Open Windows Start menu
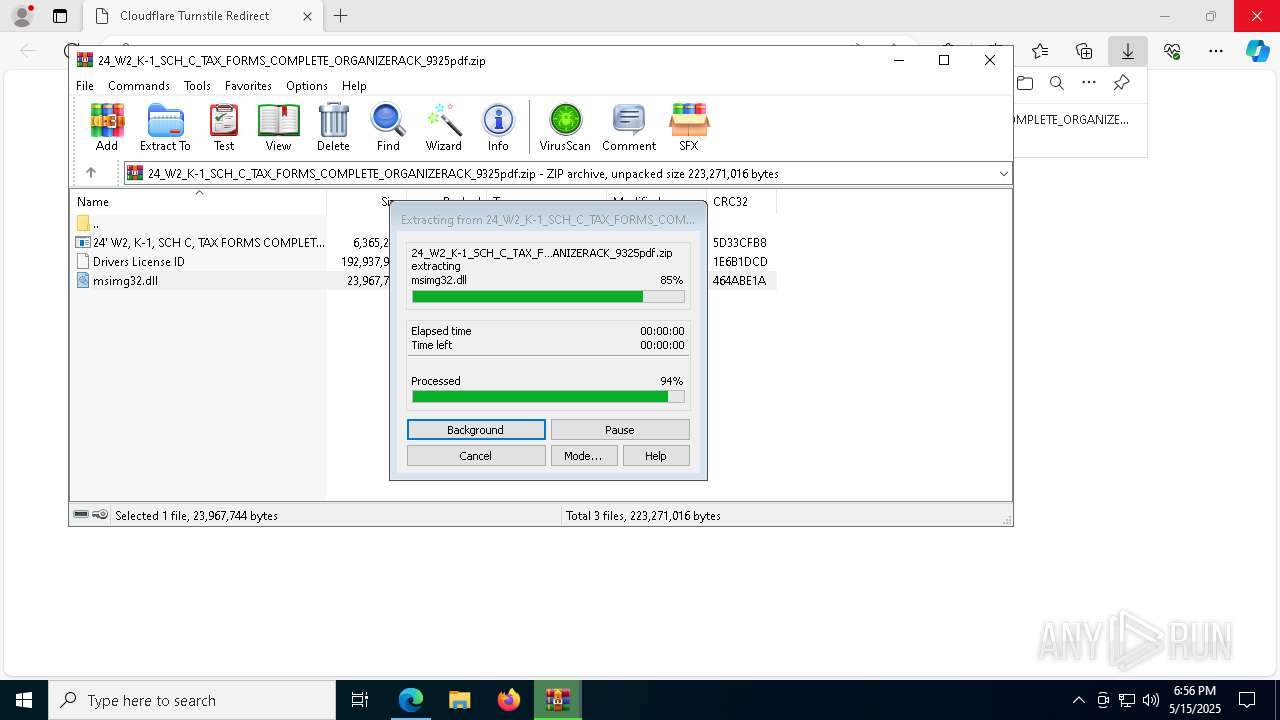This screenshot has width=1280, height=720. 24,700
